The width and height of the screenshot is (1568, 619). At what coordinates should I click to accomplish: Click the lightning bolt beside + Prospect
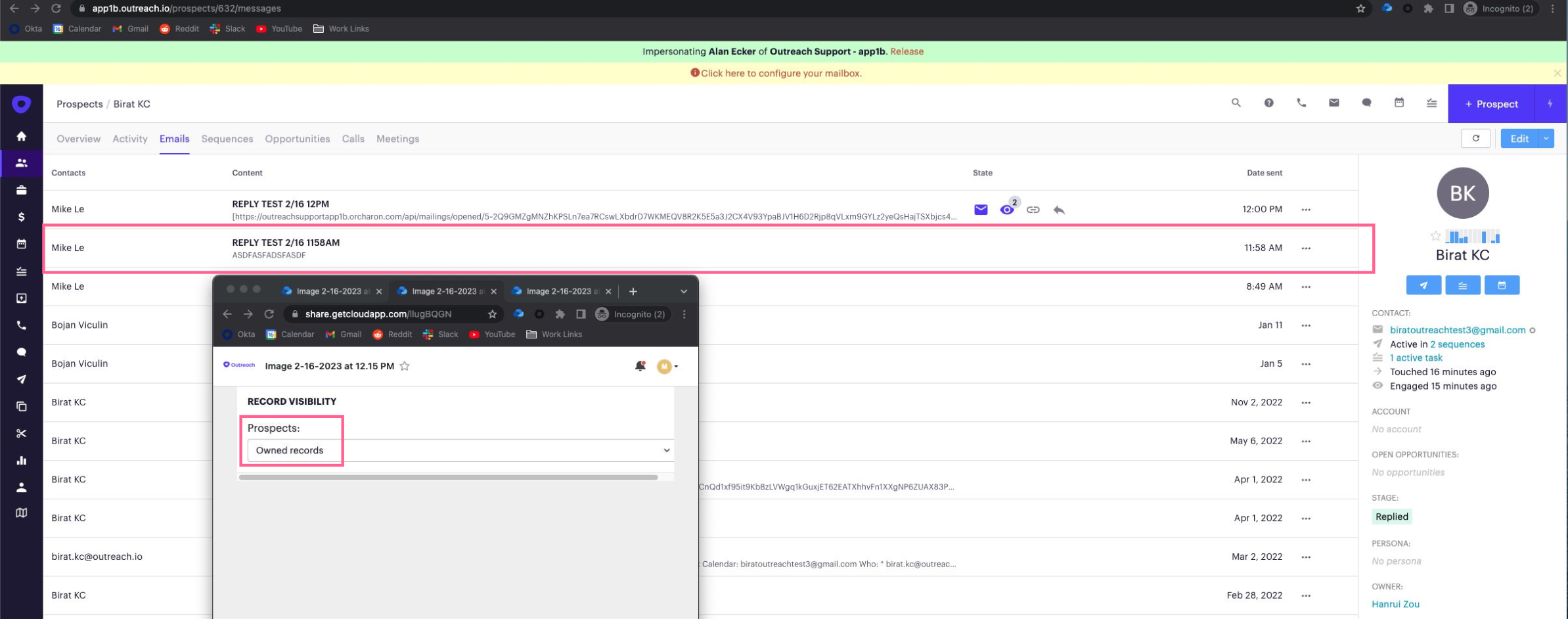point(1550,104)
